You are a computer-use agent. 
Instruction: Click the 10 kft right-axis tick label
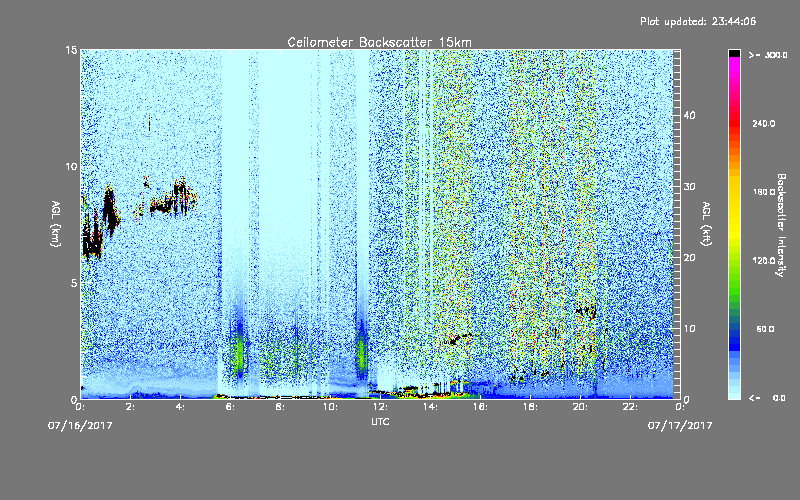click(x=689, y=328)
